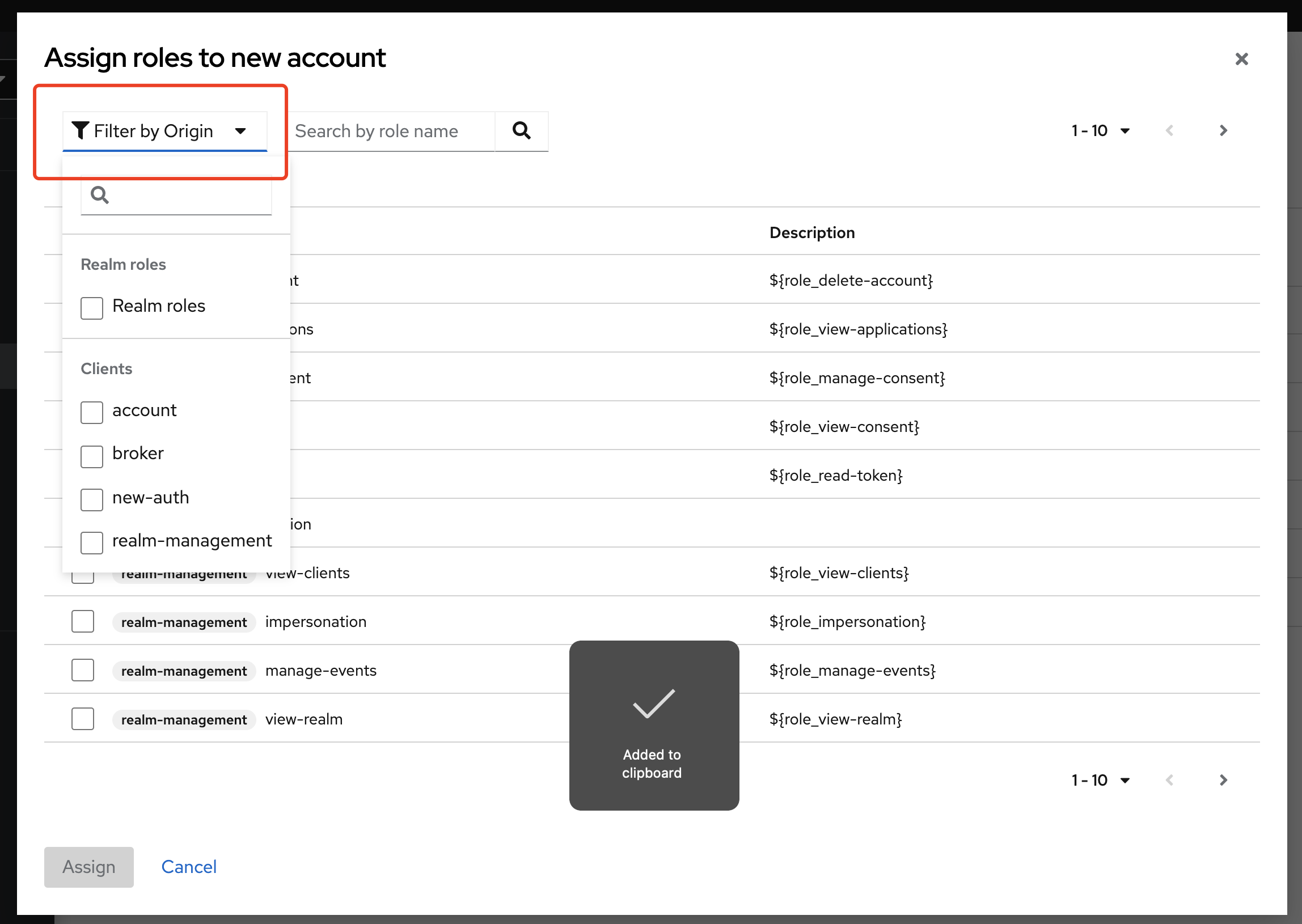Toggle the new-auth client checkbox

92,500
